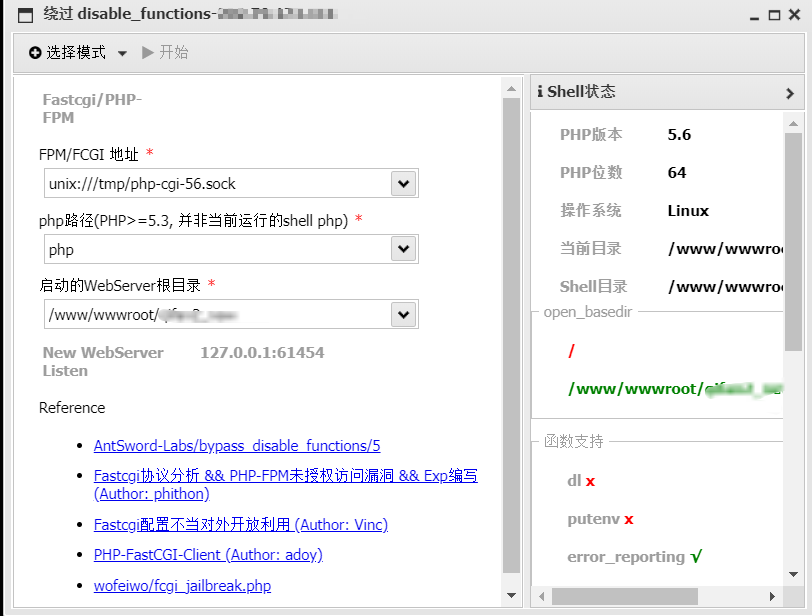Expand the FPM/FCGI address dropdown arrow
Viewport: 812px width, 616px height.
point(403,184)
